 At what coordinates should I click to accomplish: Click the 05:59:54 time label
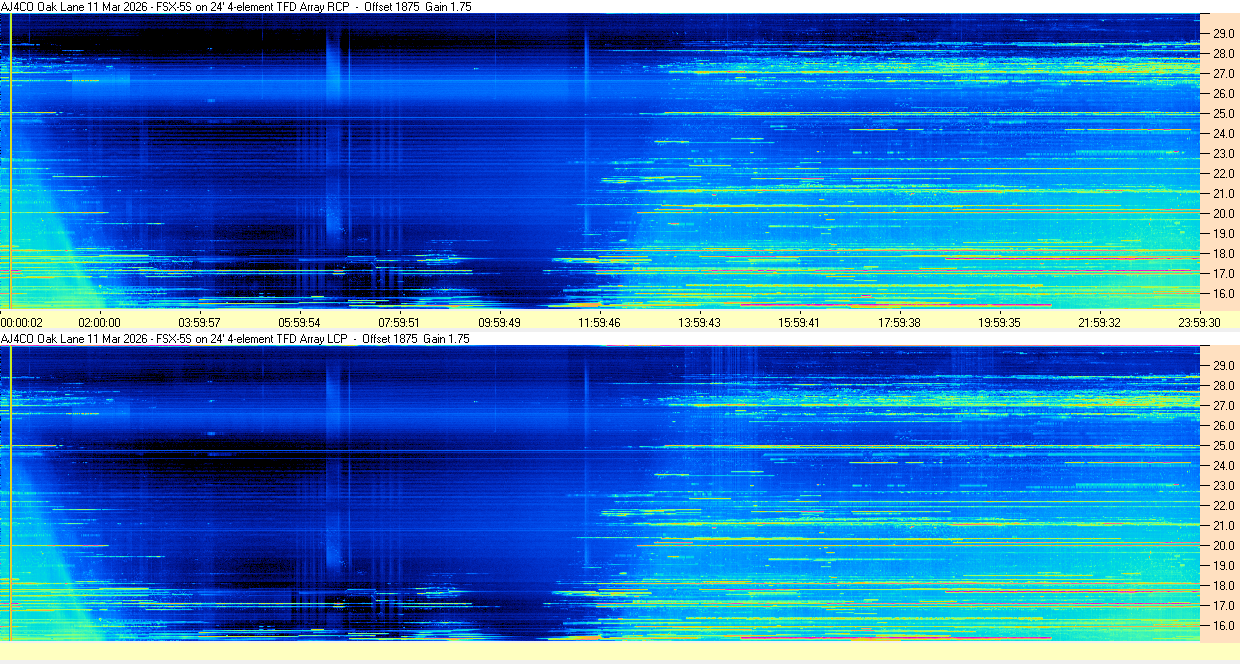click(x=299, y=322)
